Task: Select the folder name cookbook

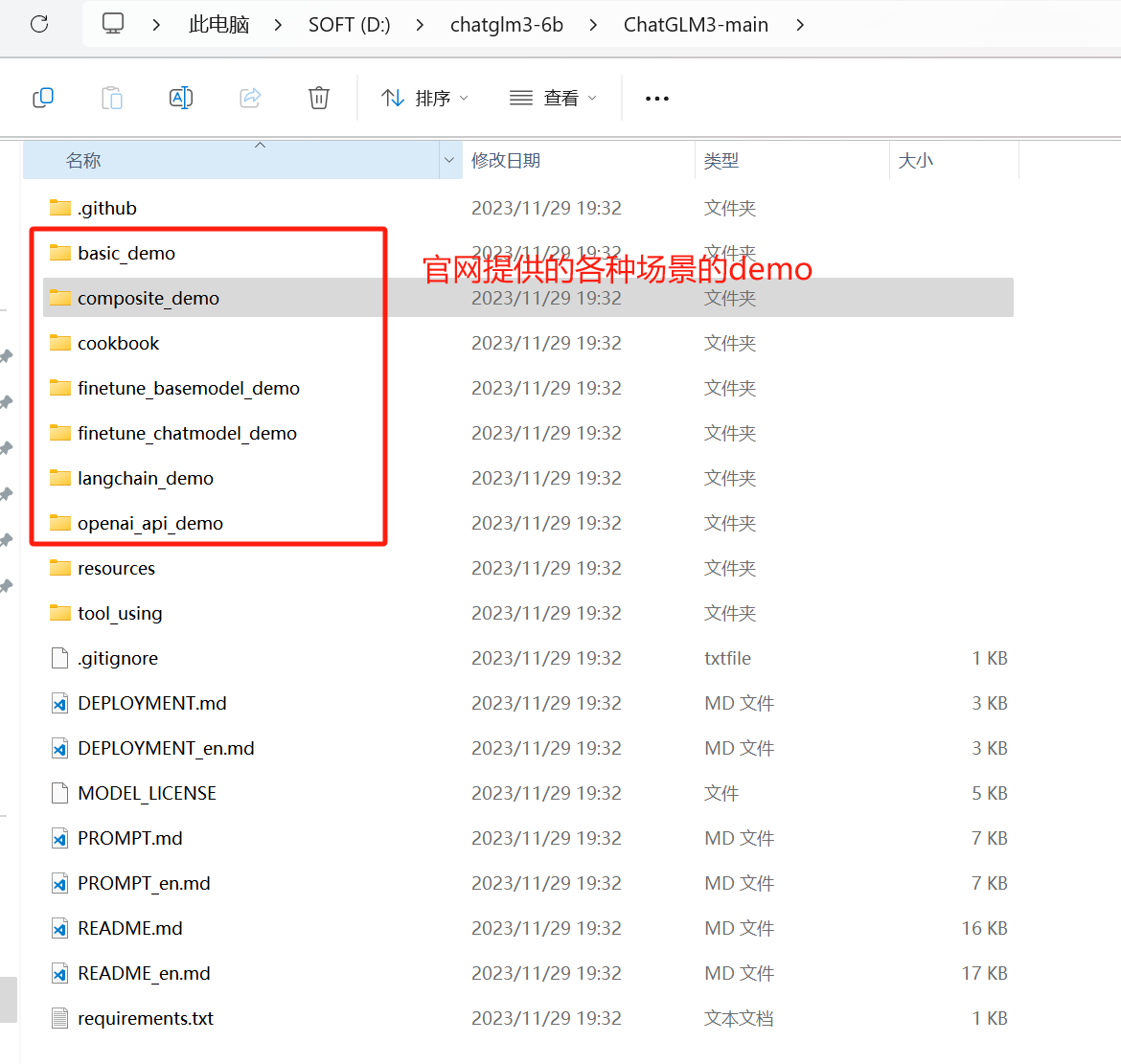Action: (119, 343)
